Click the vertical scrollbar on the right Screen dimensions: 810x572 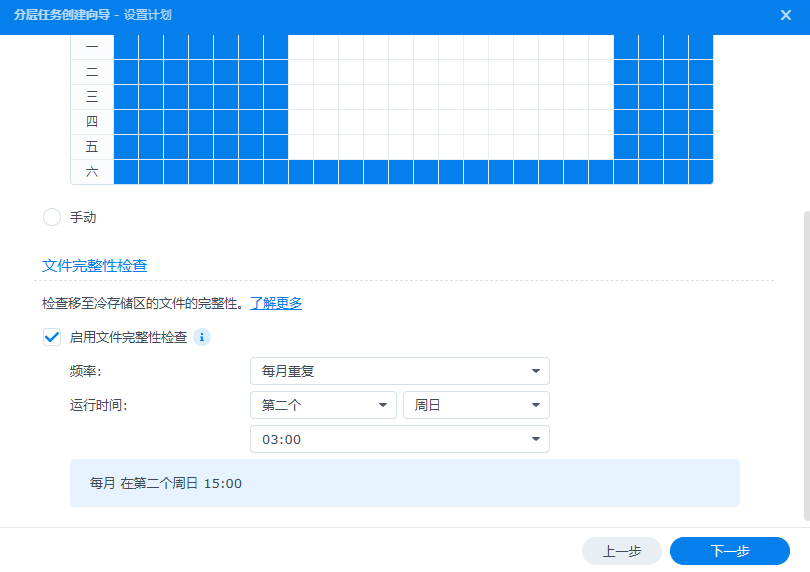tap(804, 360)
